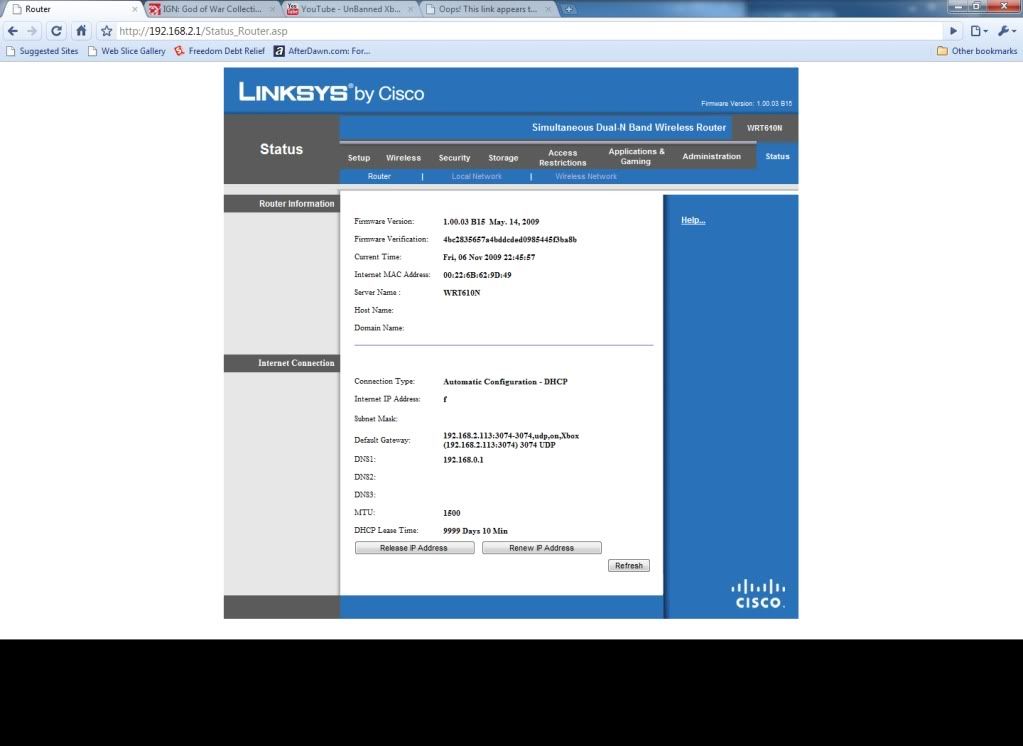This screenshot has width=1023, height=746.
Task: Click the Firmware Version 1.00.03 B15 May. 14, 2009 value
Action: [491, 222]
